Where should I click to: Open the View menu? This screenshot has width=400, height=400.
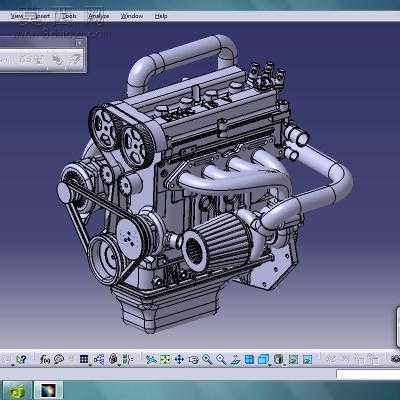point(17,16)
